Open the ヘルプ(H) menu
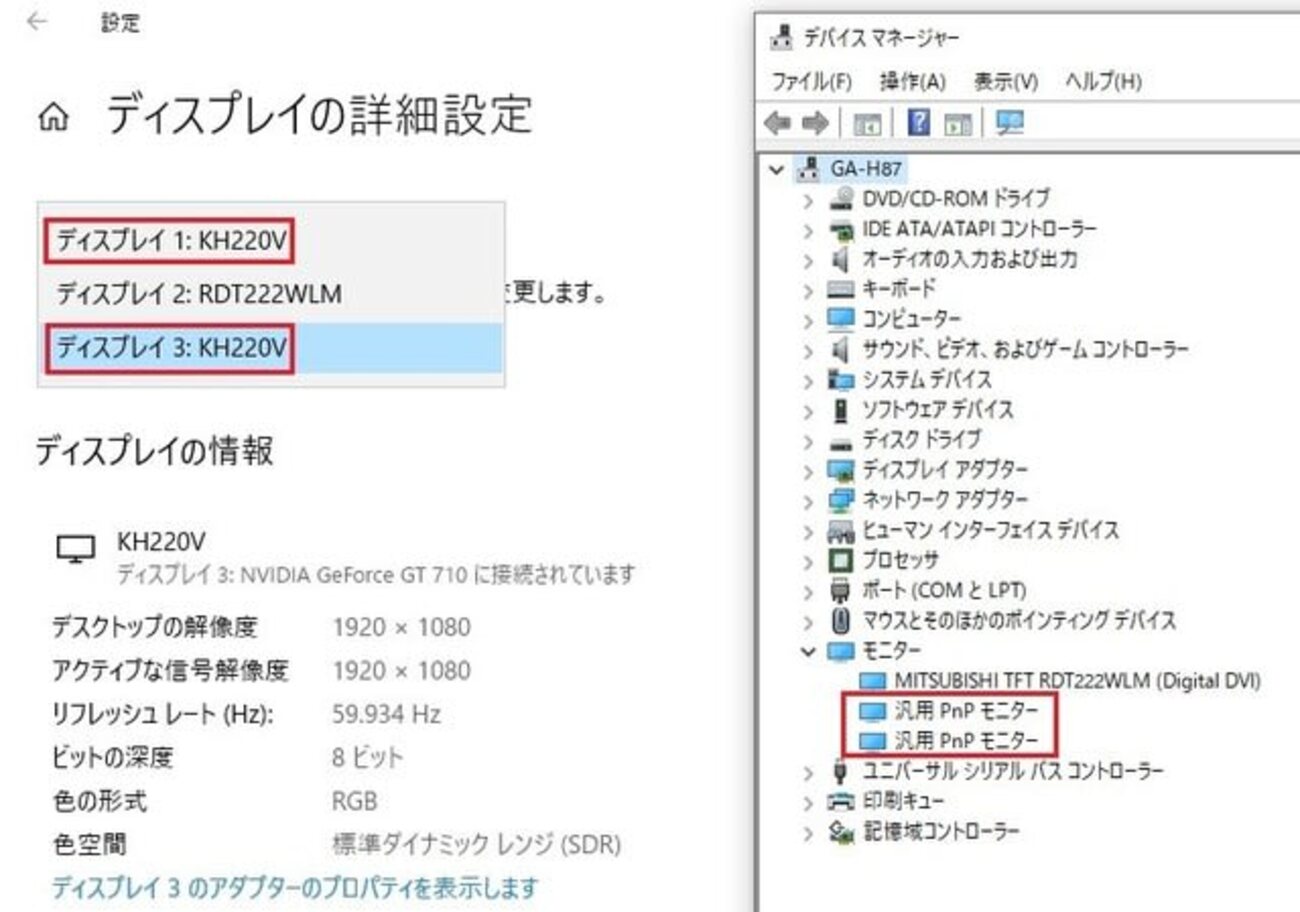Screen dimensions: 1300x912 point(1103,81)
